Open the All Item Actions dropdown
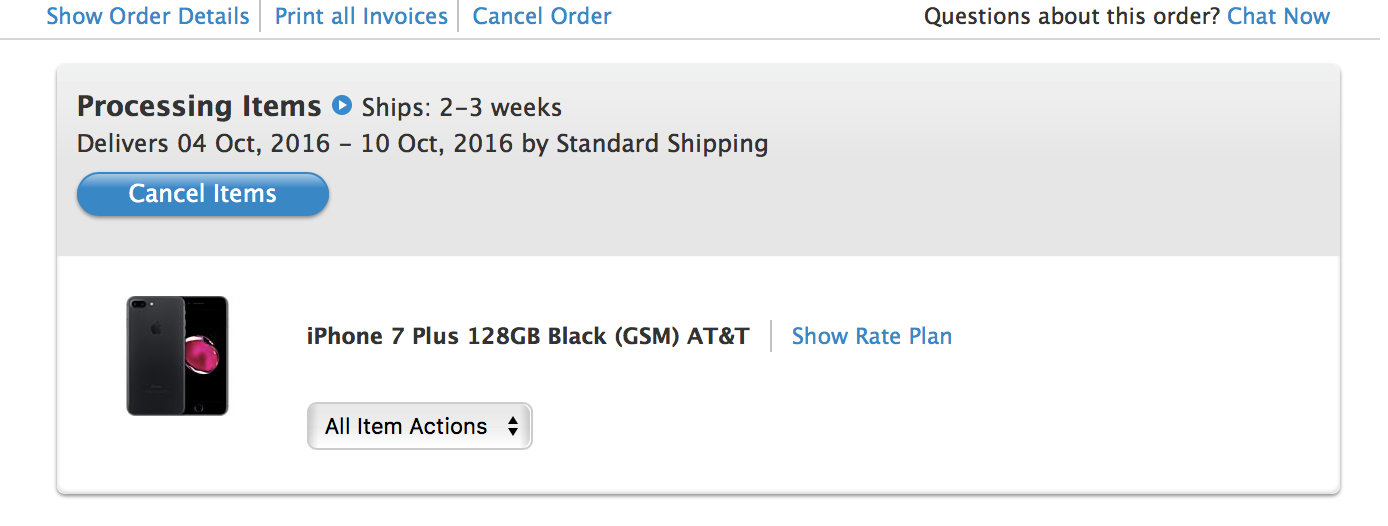The height and width of the screenshot is (526, 1388). click(420, 426)
